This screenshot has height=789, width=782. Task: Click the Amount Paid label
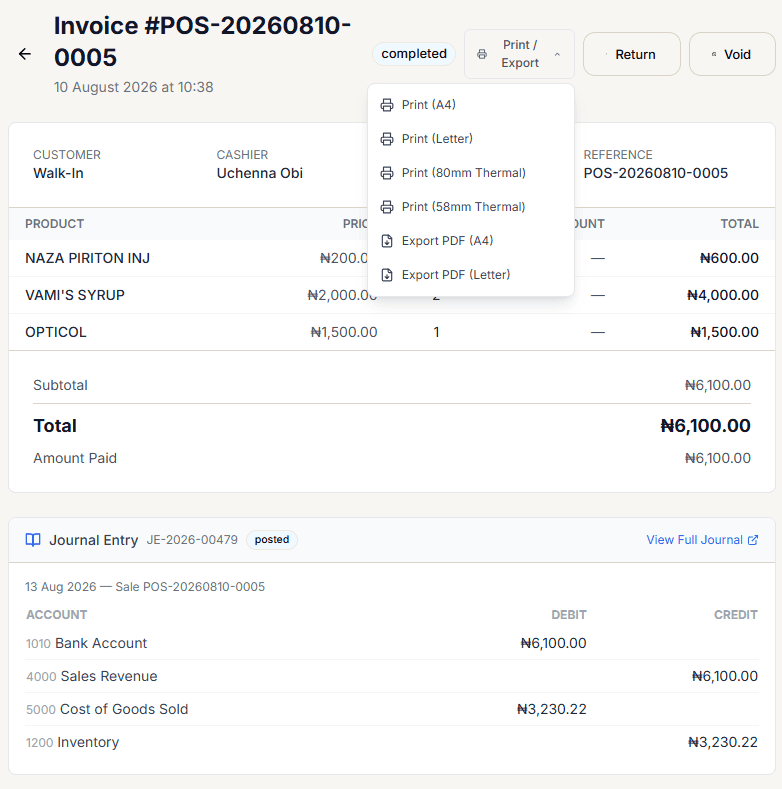point(75,458)
